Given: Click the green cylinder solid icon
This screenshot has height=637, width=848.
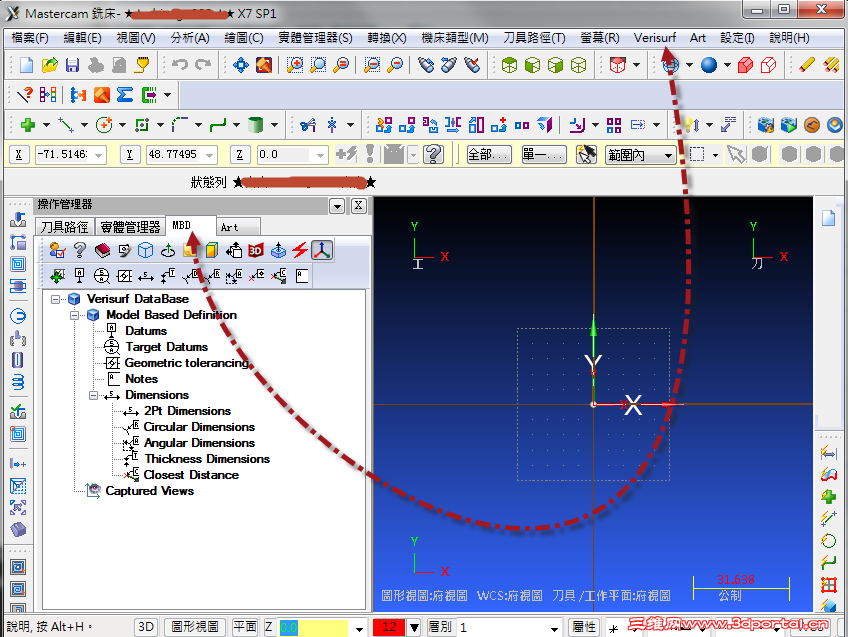Looking at the screenshot, I should 255,125.
